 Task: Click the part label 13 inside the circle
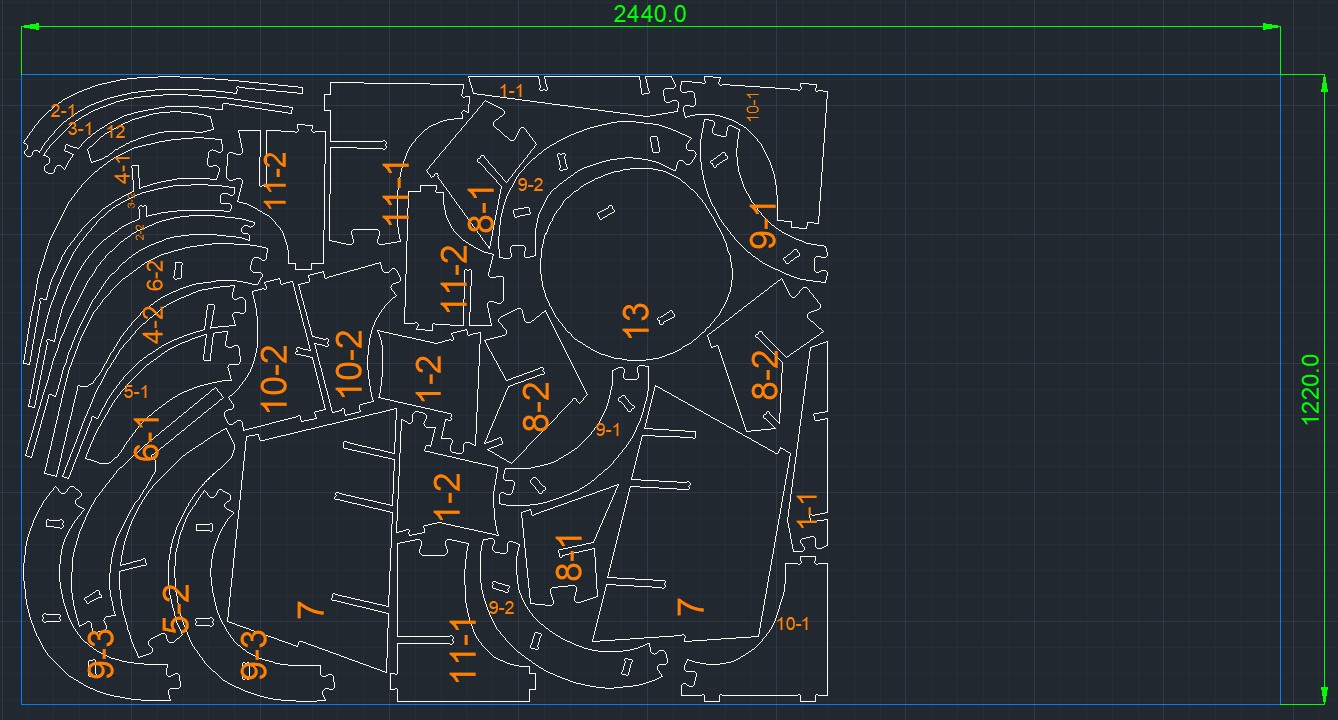tap(636, 320)
